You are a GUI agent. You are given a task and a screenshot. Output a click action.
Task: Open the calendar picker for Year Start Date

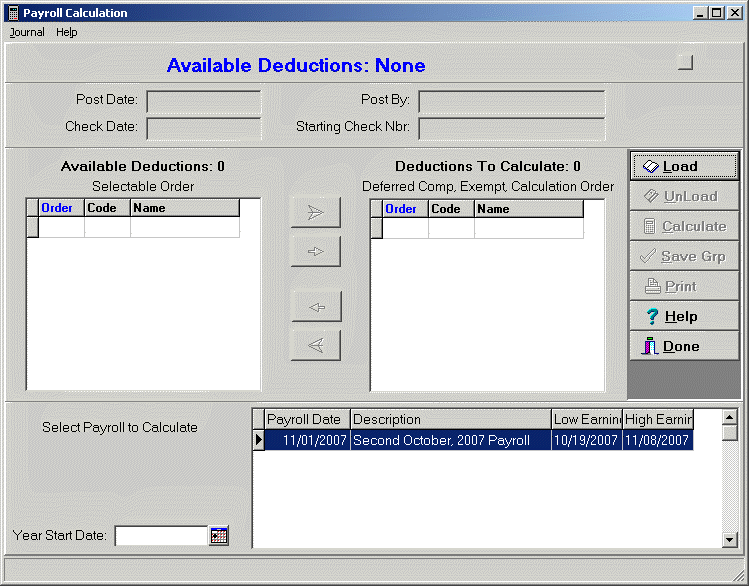[219, 535]
